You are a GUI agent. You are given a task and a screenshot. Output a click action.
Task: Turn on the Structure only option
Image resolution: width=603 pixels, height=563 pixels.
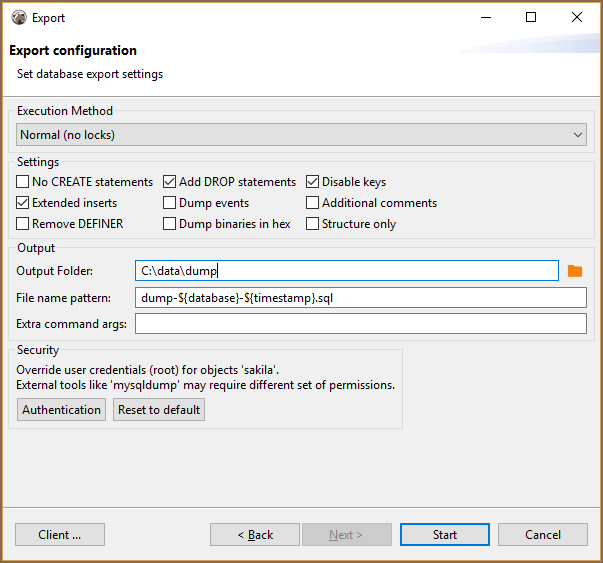pos(313,224)
